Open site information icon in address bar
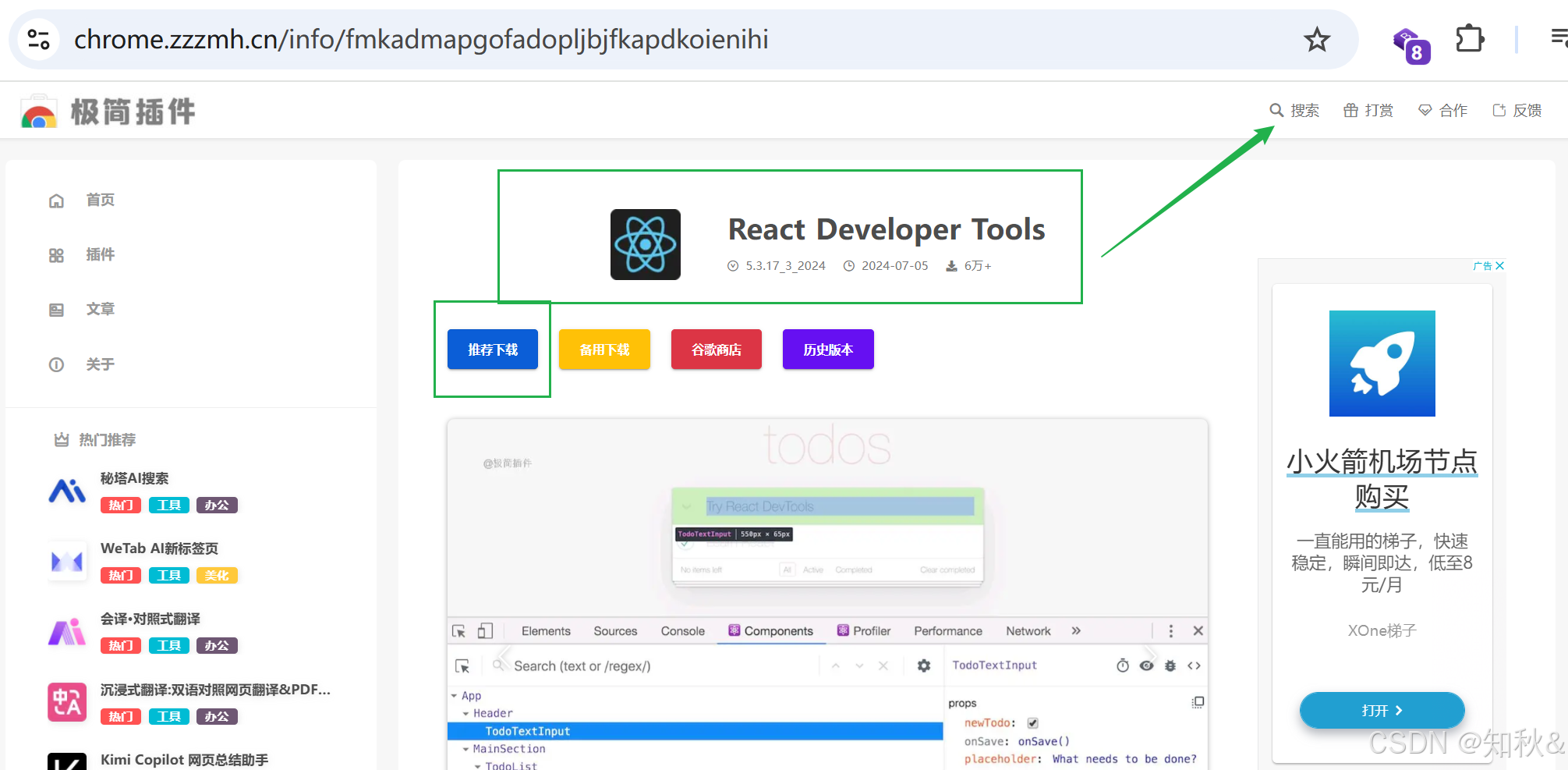The height and width of the screenshot is (770, 1568). tap(38, 39)
